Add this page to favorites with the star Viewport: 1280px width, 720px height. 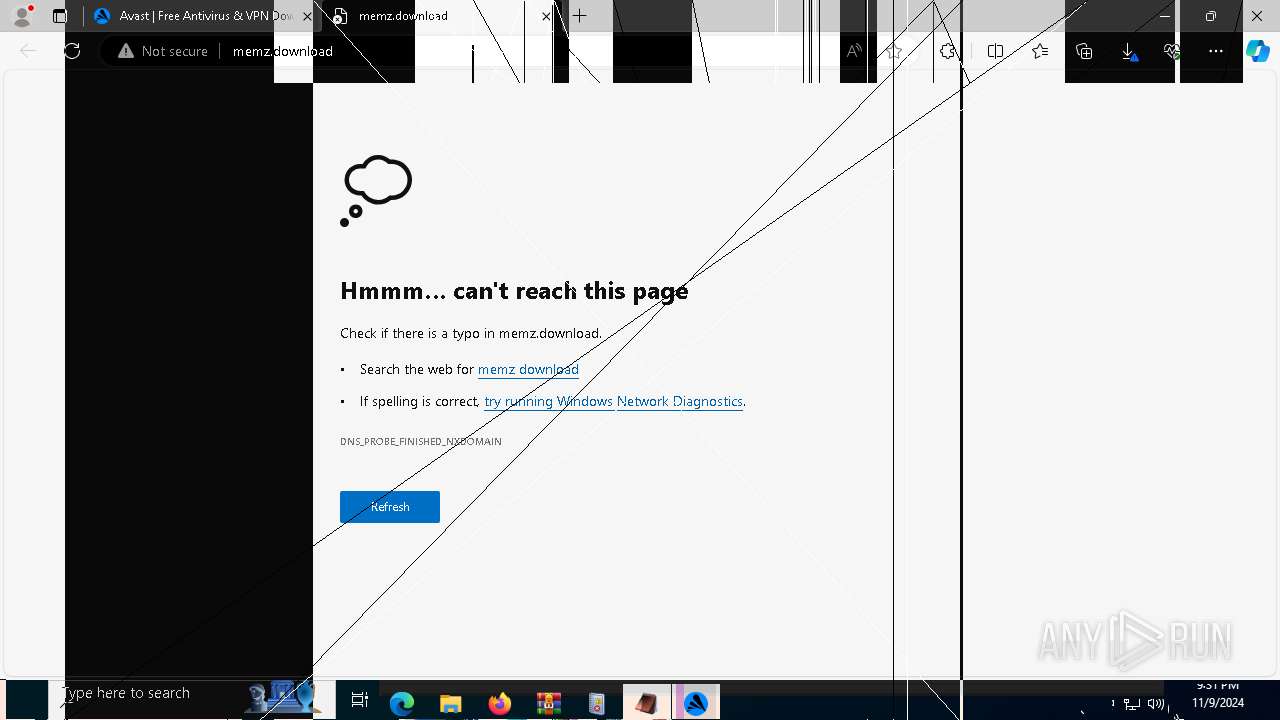click(895, 51)
